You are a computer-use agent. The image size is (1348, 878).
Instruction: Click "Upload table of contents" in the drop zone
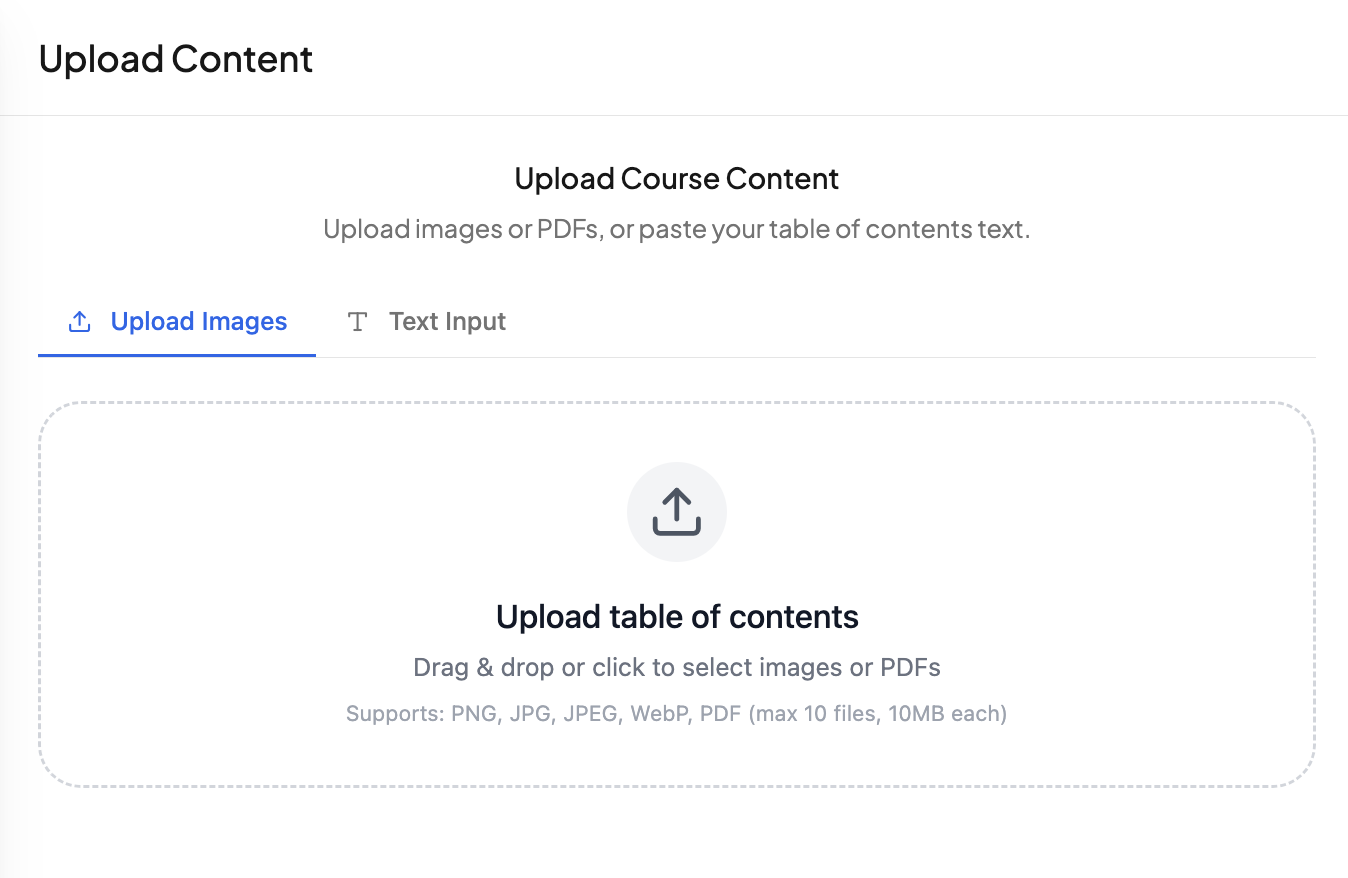pos(677,617)
